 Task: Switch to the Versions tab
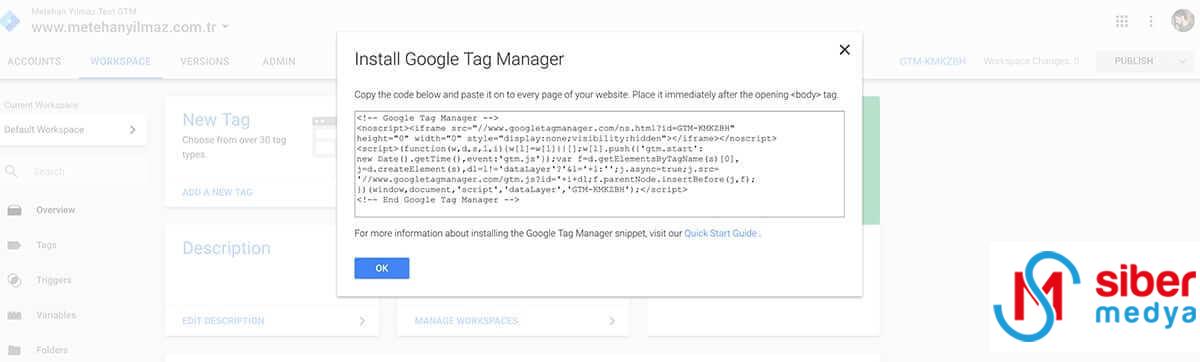click(x=205, y=61)
